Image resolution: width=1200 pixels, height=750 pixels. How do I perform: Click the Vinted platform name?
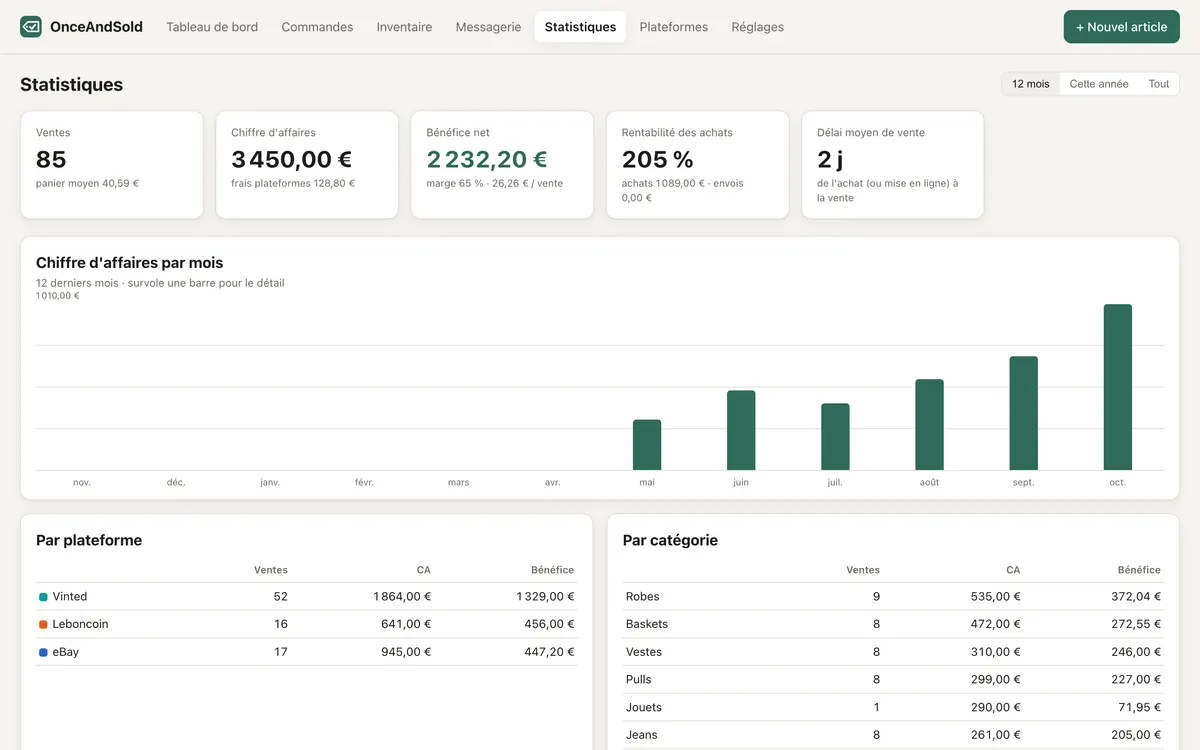tap(70, 597)
